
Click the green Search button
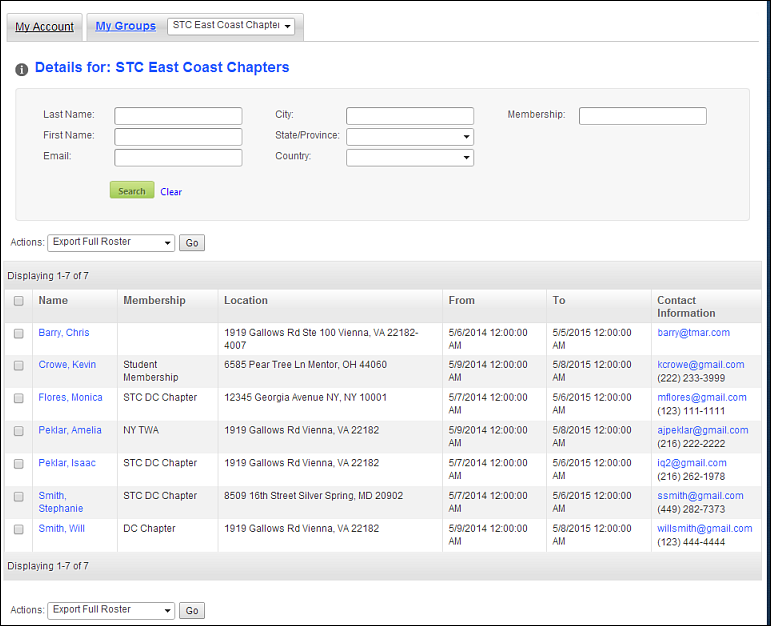(x=132, y=190)
